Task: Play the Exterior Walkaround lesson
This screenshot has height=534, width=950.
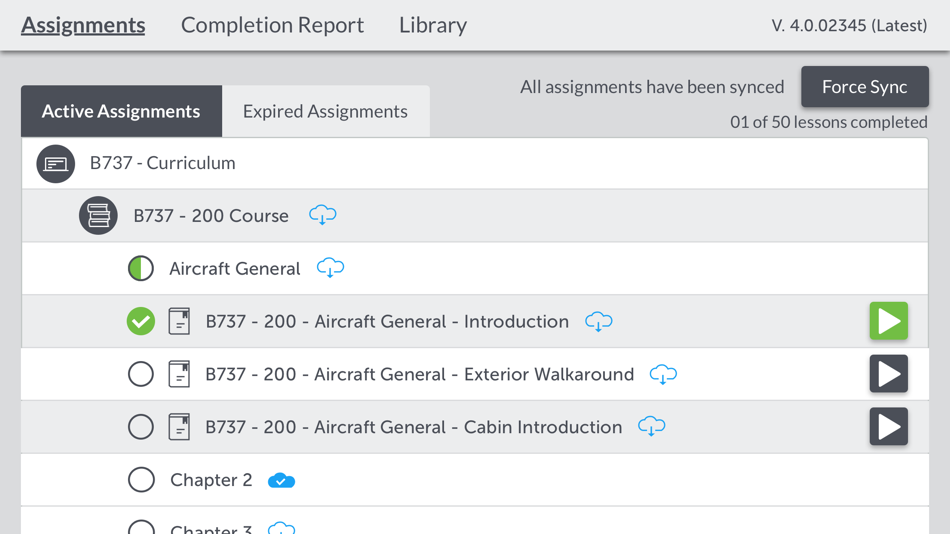Action: [x=888, y=374]
